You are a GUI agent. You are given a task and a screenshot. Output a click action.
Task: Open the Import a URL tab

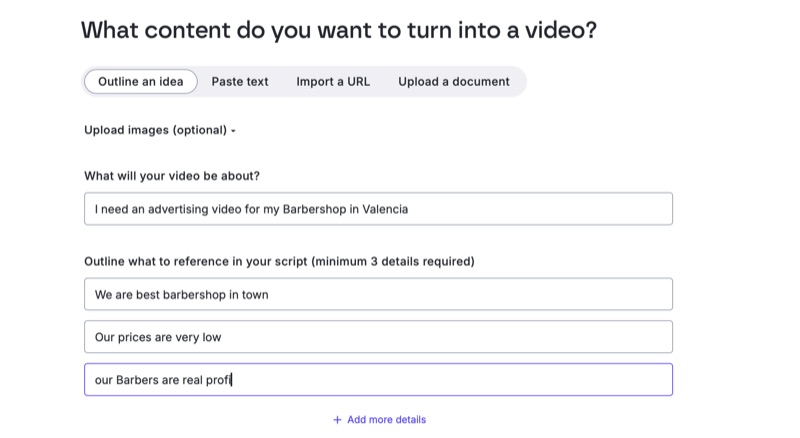click(x=333, y=82)
